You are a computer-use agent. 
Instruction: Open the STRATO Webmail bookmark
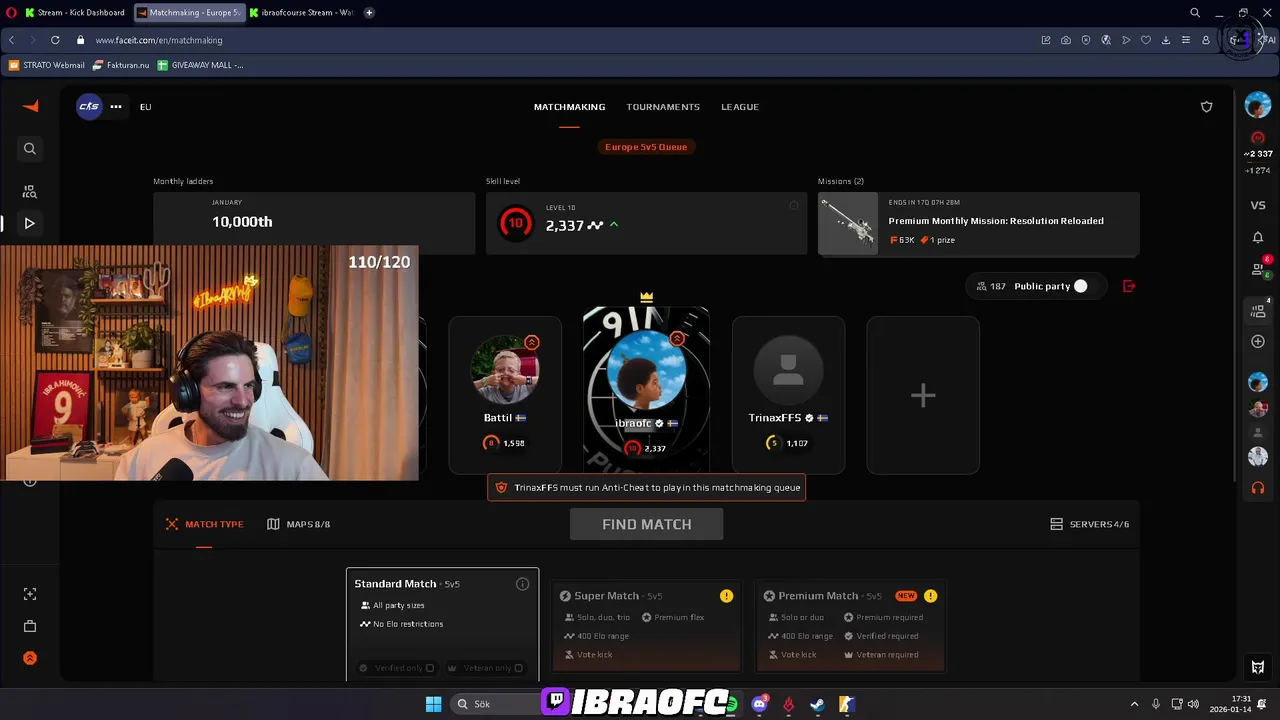click(46, 65)
